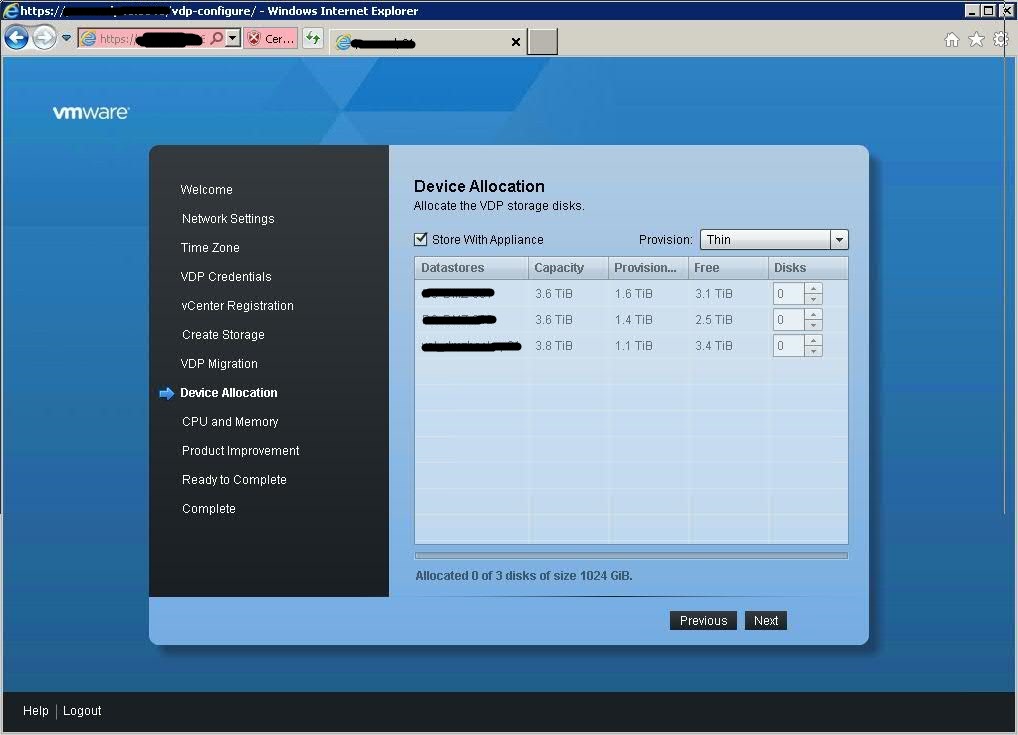Maximize the Internet Explorer window
Image resolution: width=1018 pixels, height=735 pixels.
tap(988, 10)
